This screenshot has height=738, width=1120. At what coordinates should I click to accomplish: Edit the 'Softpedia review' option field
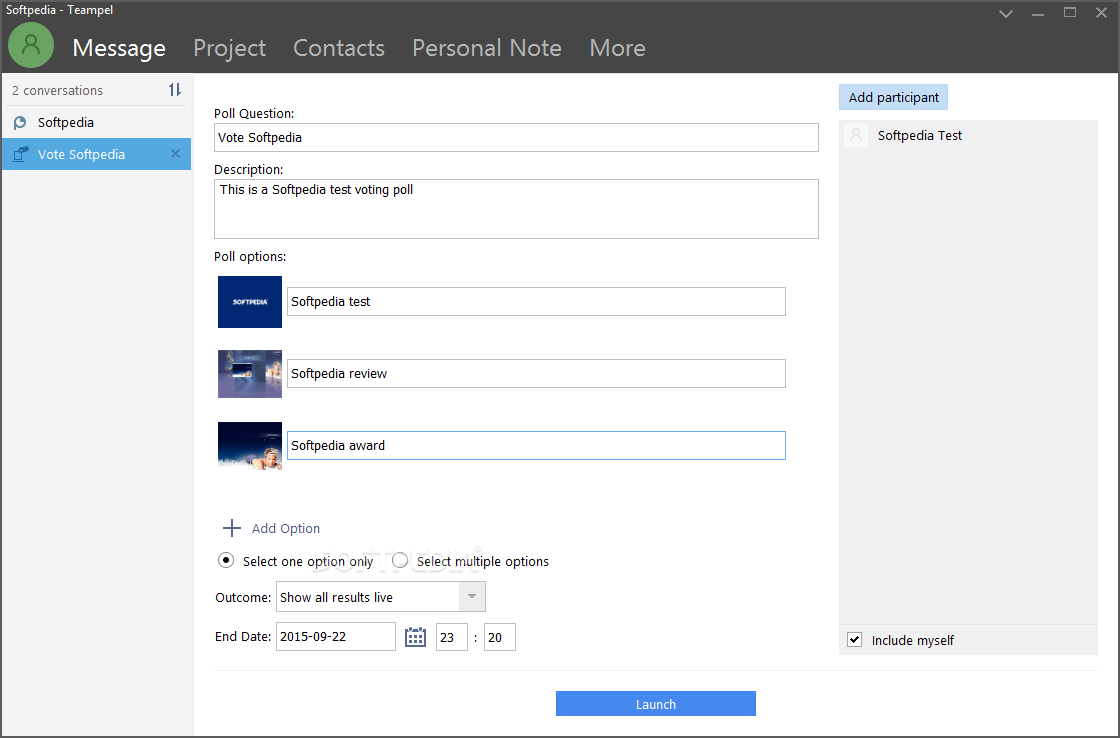pyautogui.click(x=536, y=374)
